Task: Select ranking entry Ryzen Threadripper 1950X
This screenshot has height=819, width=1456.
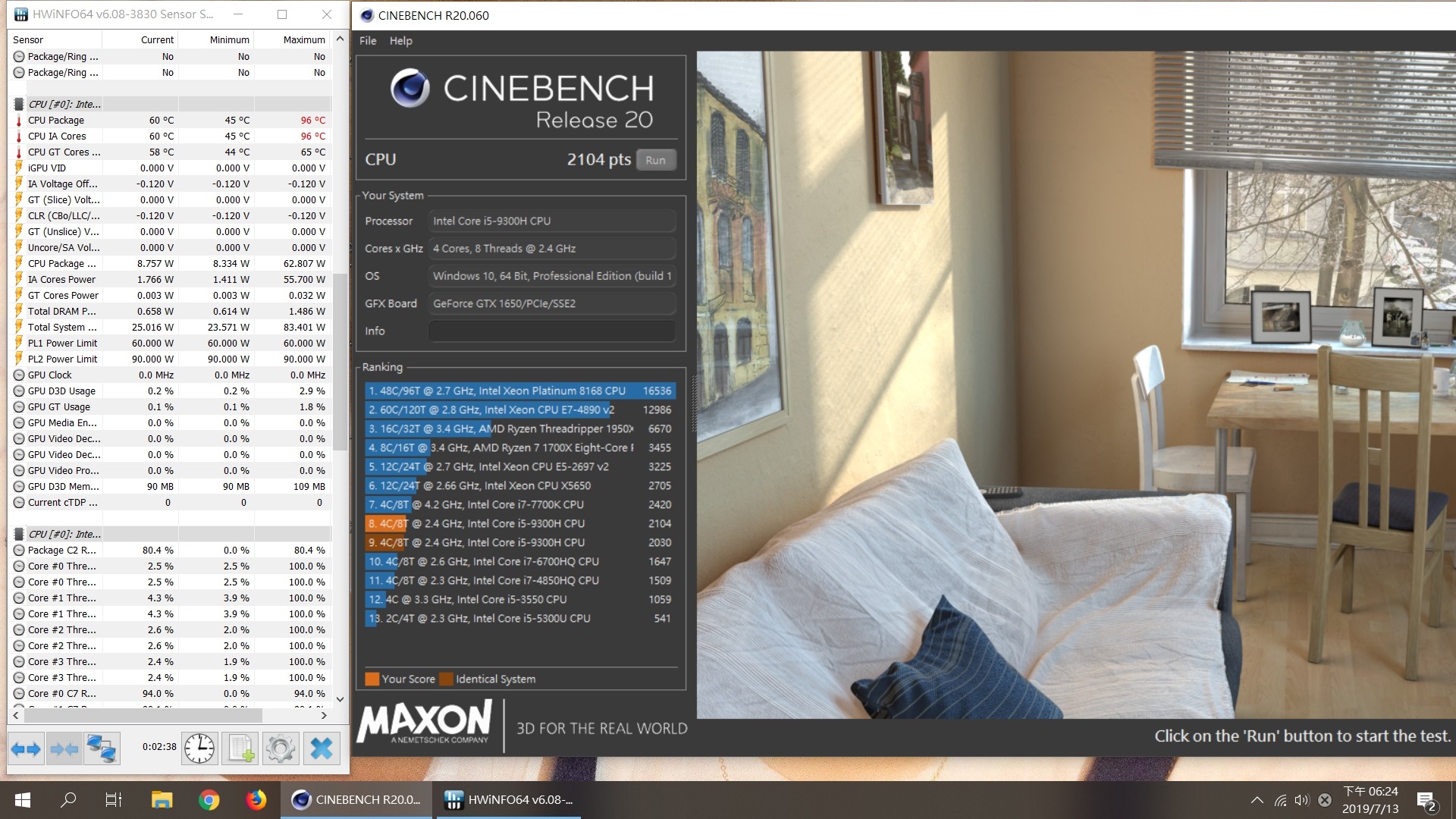Action: click(x=520, y=429)
